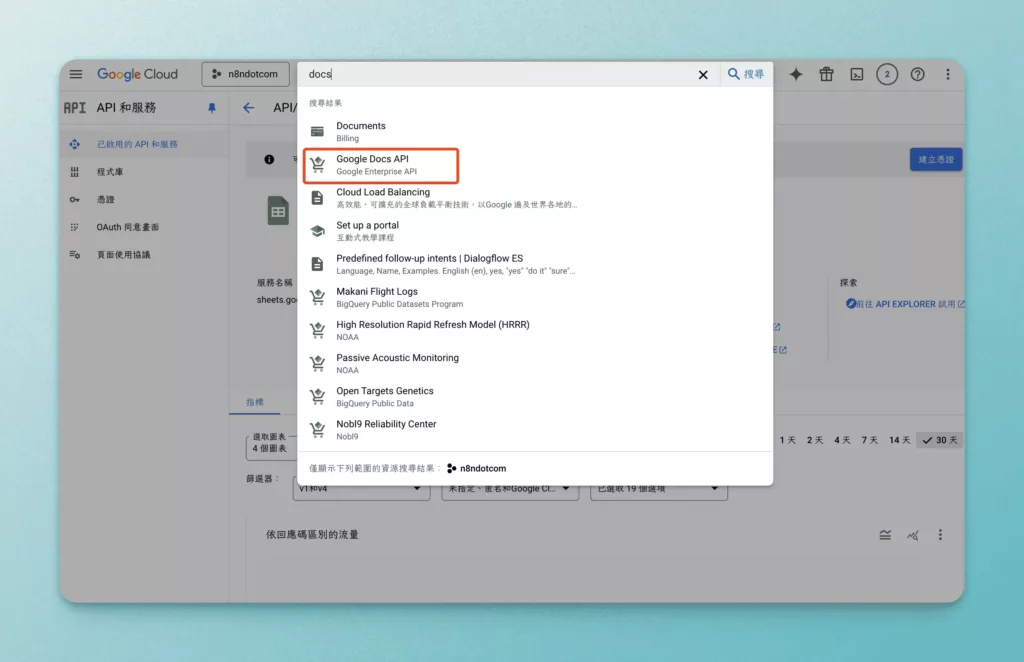Click the back arrow
This screenshot has height=662, width=1024.
point(249,108)
